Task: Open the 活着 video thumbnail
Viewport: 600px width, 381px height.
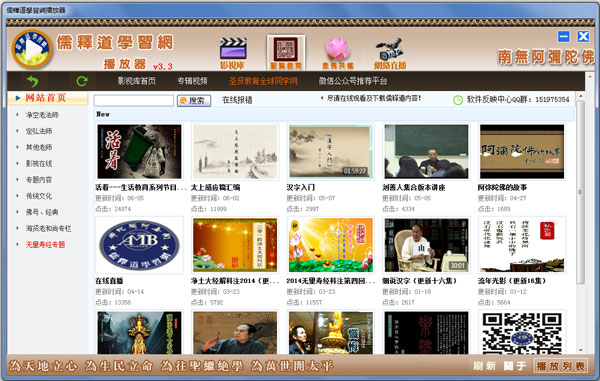Action: point(139,151)
